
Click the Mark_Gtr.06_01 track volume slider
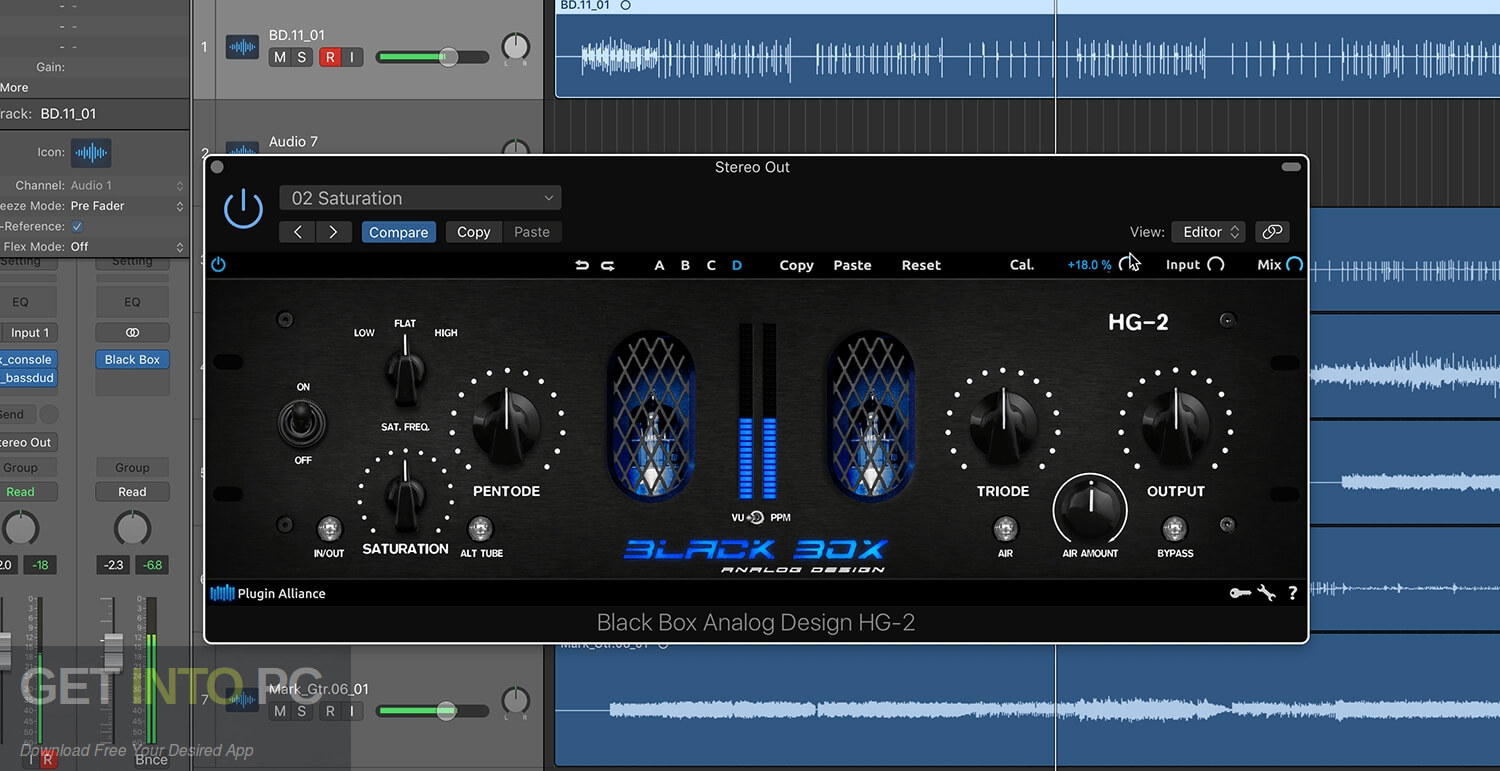432,711
